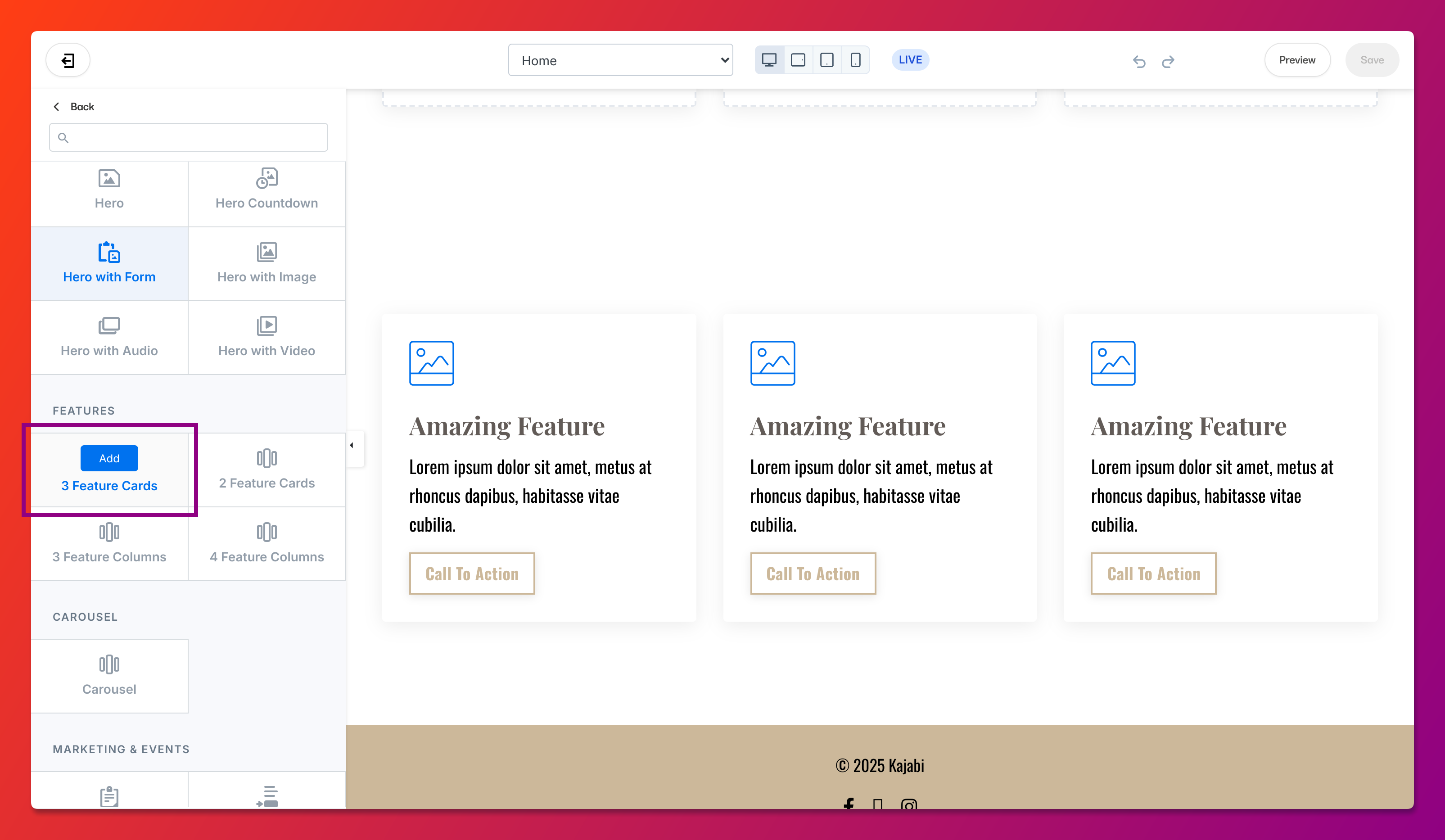This screenshot has height=840, width=1445.
Task: Go Back in the sidebar
Action: click(x=73, y=107)
